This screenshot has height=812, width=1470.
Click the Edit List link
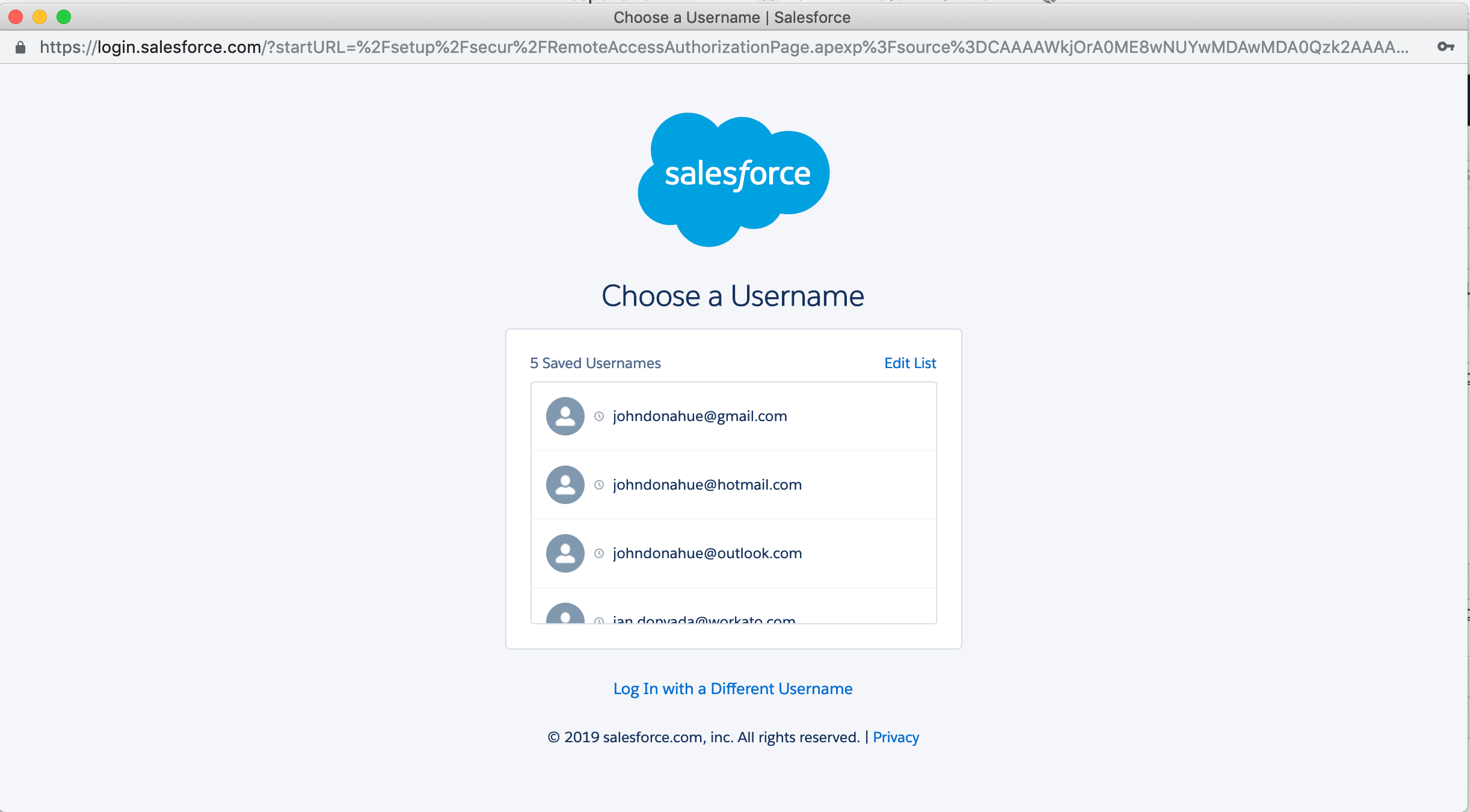[910, 362]
